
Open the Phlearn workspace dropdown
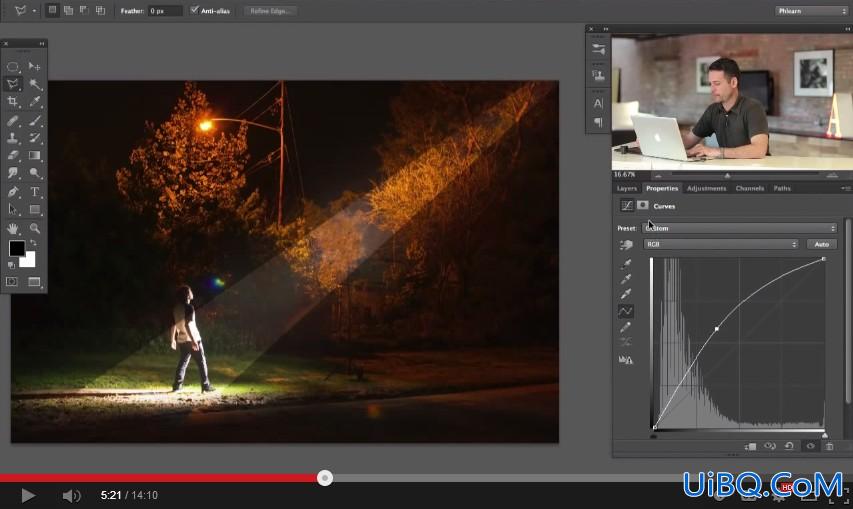point(811,11)
